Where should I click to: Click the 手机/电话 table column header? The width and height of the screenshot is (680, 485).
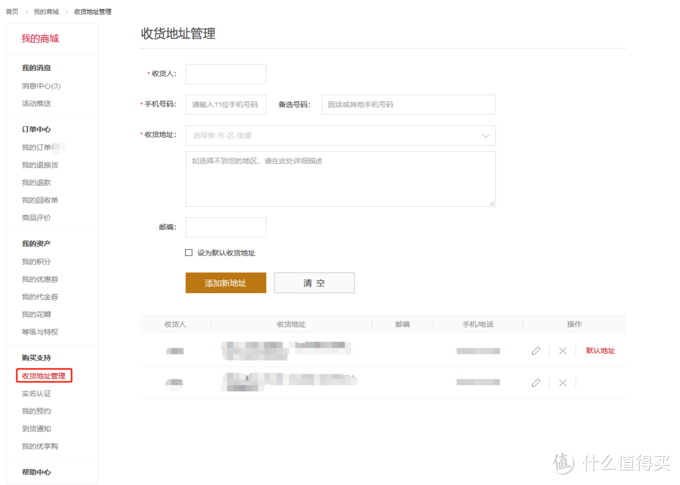478,324
